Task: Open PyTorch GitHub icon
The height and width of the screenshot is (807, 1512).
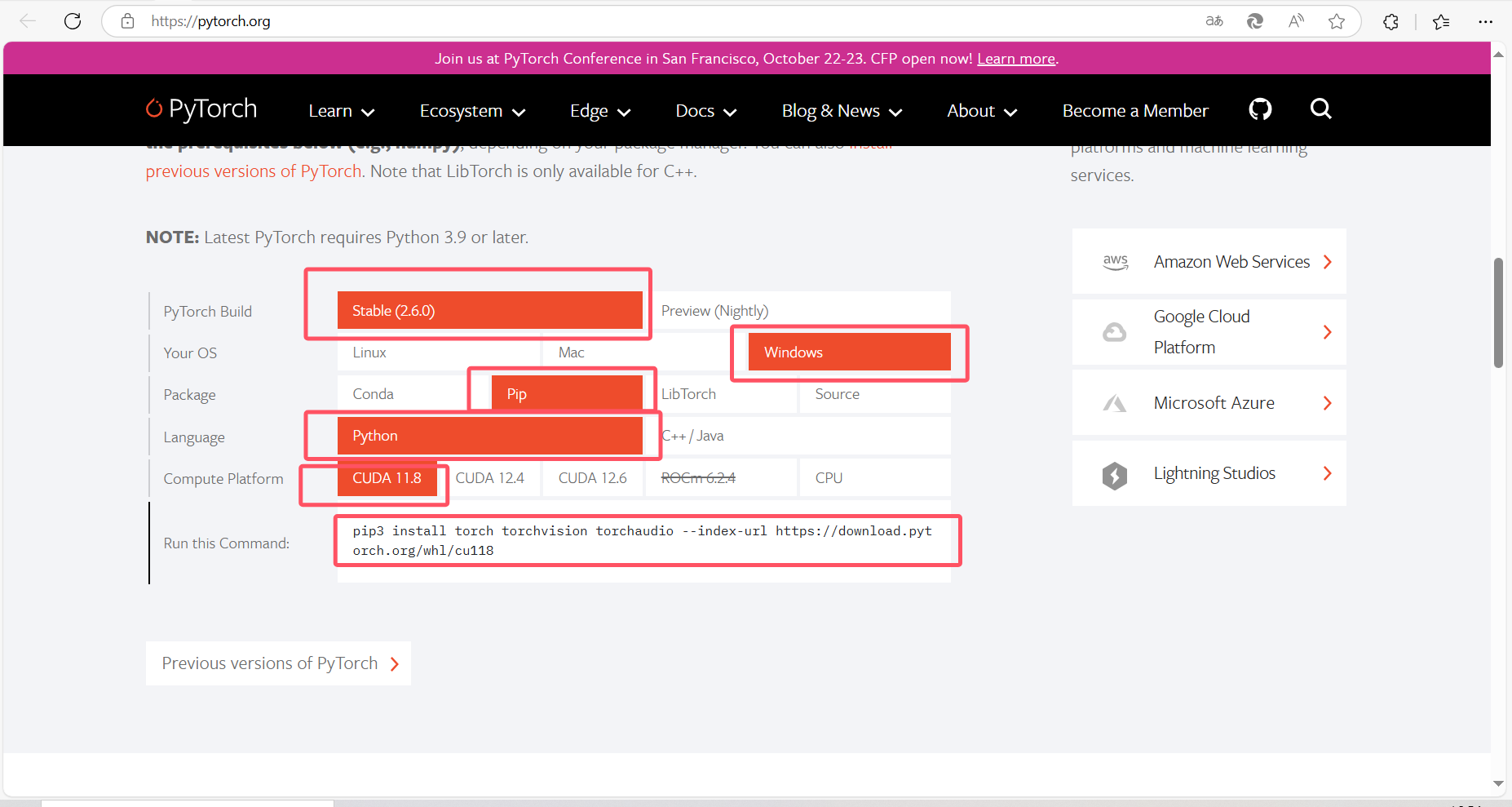Action: tap(1260, 109)
